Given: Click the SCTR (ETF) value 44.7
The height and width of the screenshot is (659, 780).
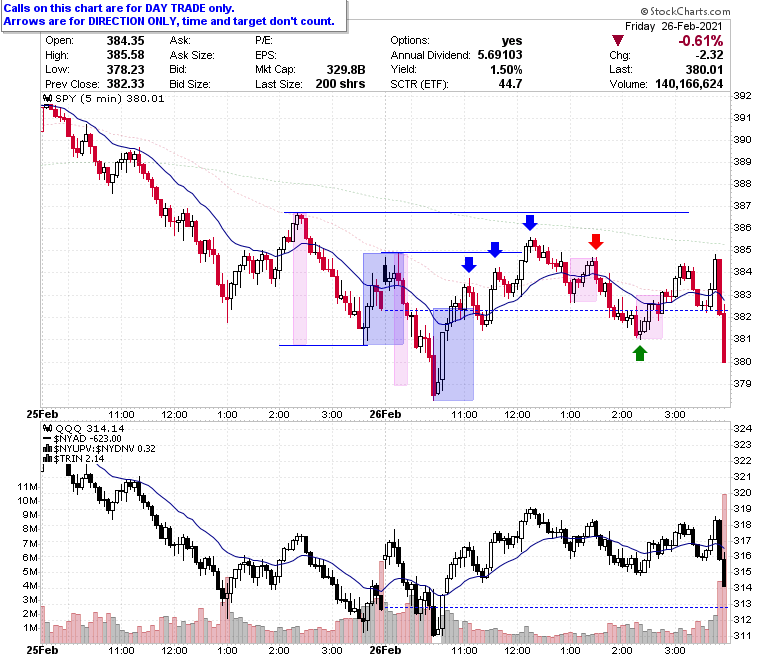Looking at the screenshot, I should click(x=510, y=84).
